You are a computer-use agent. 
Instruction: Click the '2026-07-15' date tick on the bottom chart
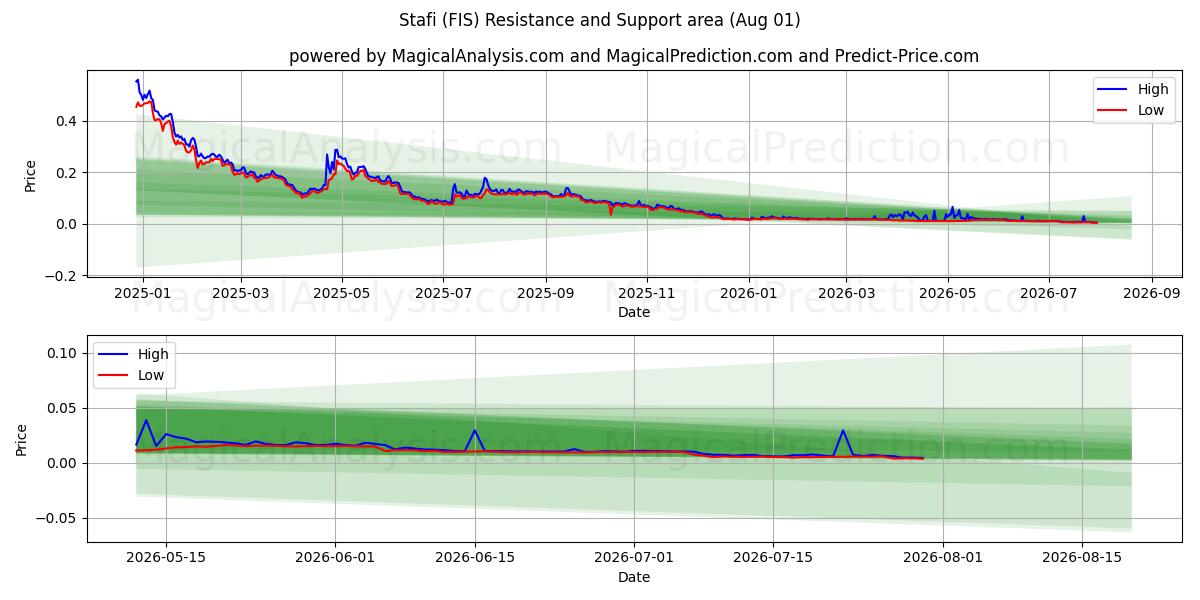(x=773, y=559)
